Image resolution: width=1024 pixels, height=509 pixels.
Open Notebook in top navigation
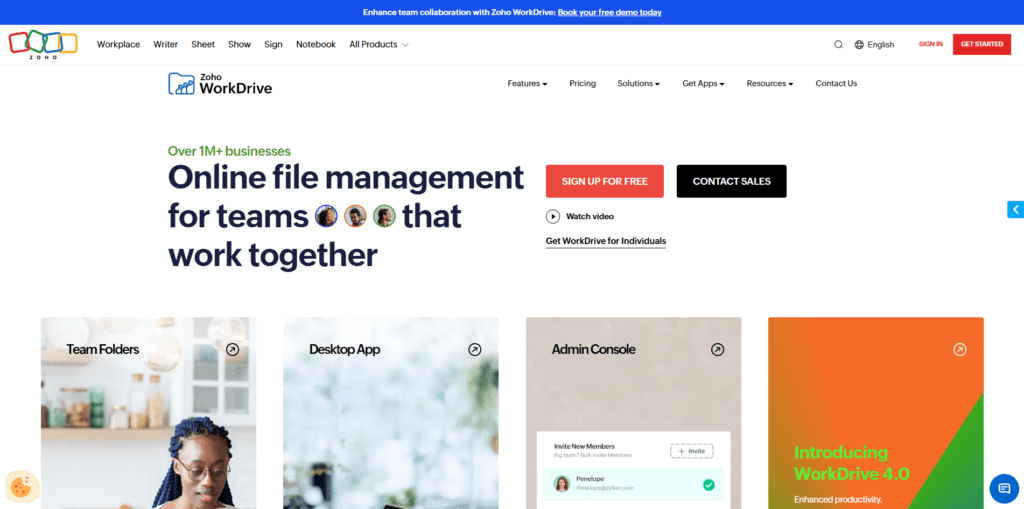(x=315, y=44)
